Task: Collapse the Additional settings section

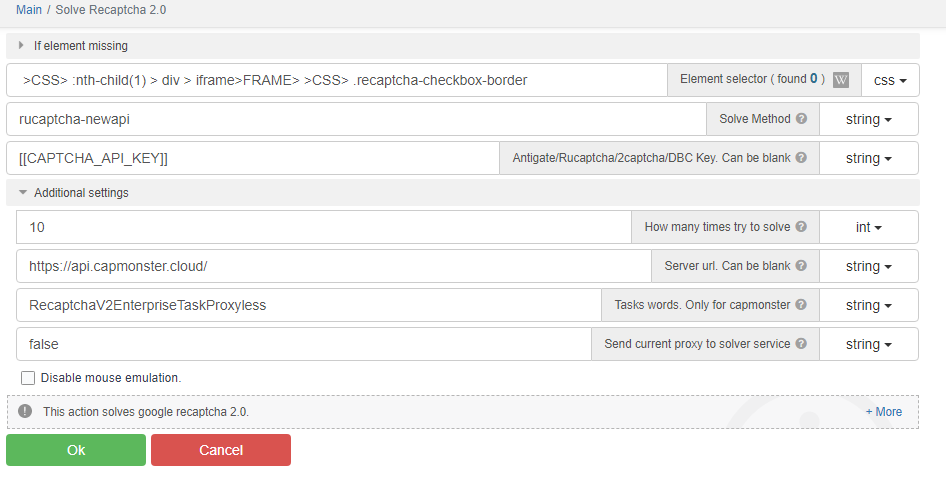Action: 463,192
